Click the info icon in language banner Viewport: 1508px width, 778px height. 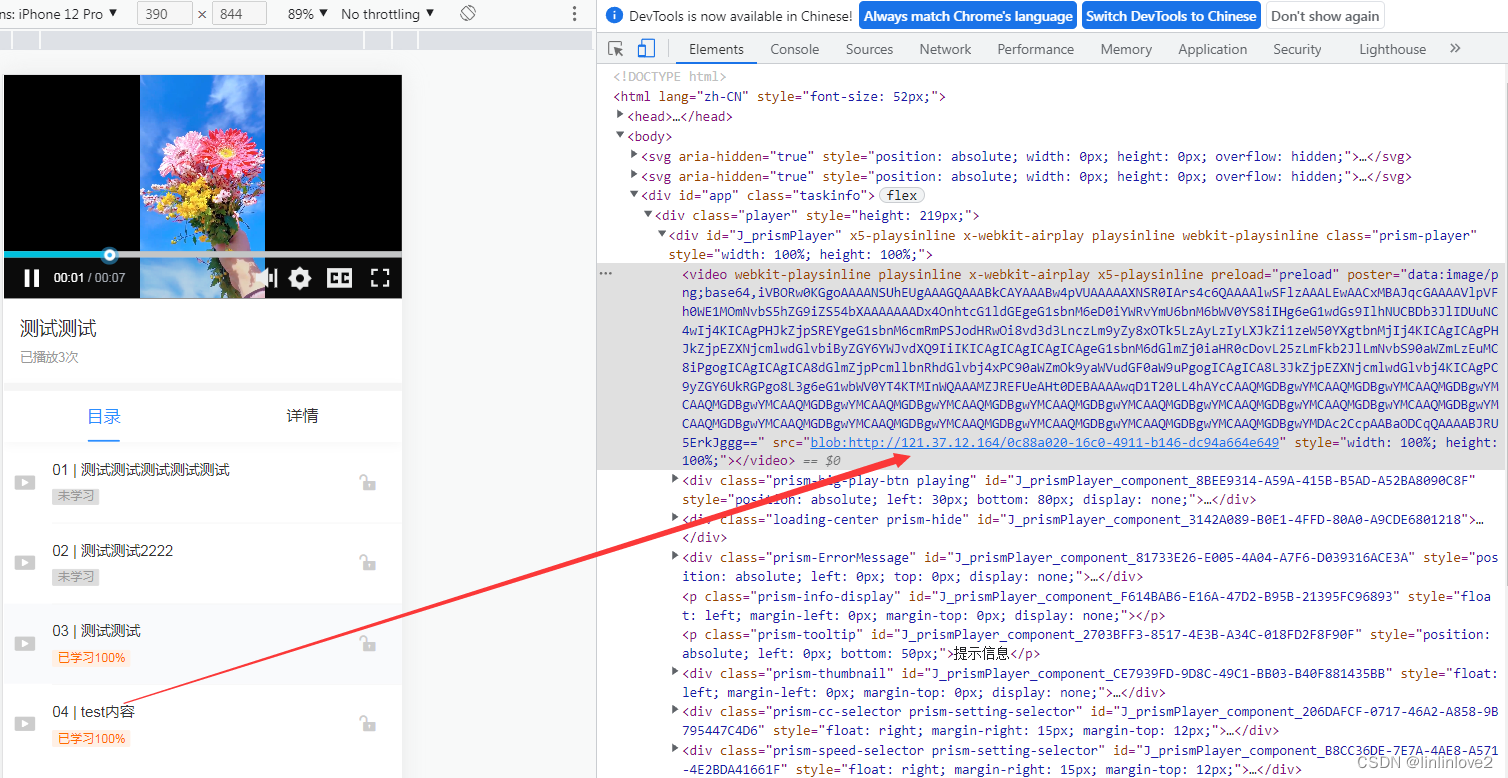click(x=614, y=16)
